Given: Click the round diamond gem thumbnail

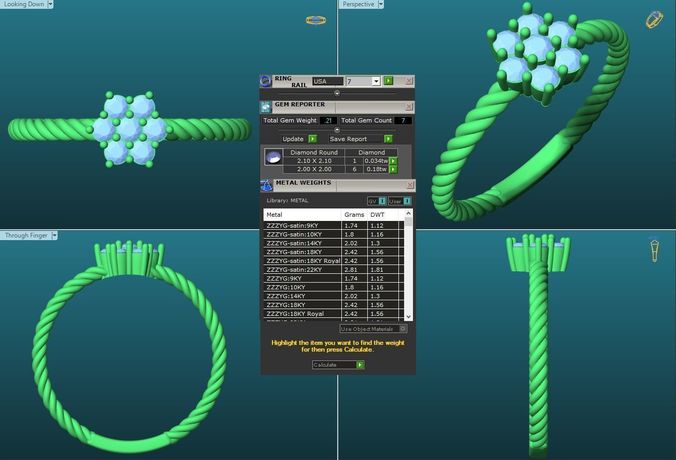Looking at the screenshot, I should [273, 157].
